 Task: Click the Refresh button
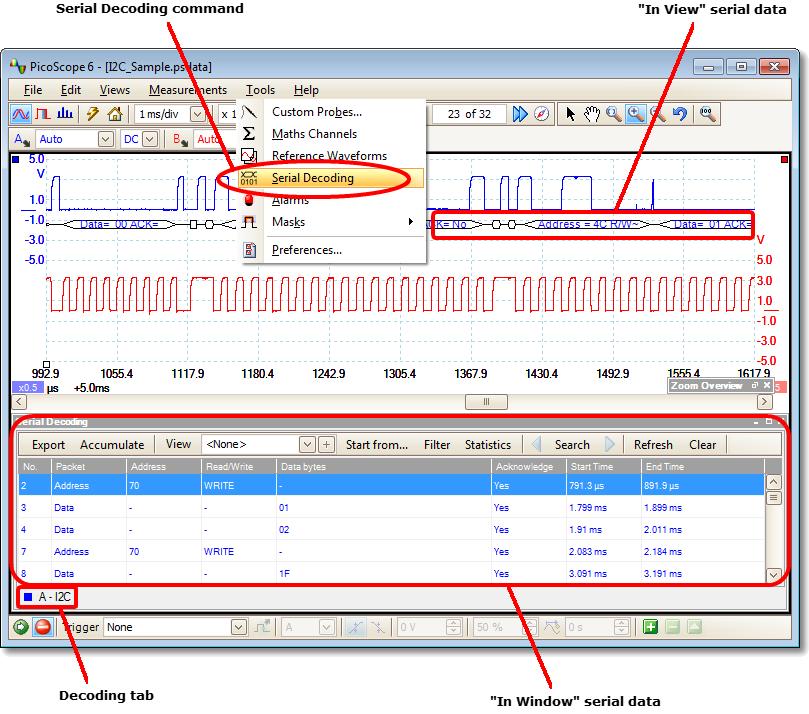(653, 445)
